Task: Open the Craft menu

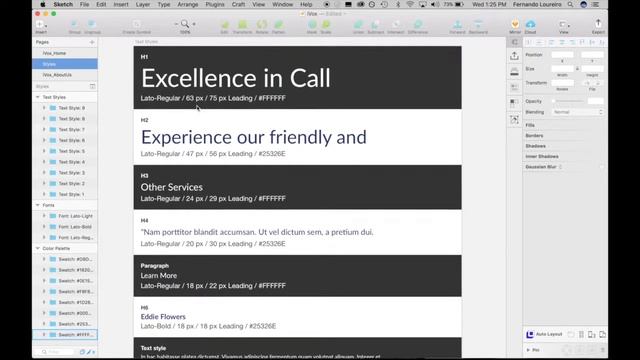Action: point(238,4)
